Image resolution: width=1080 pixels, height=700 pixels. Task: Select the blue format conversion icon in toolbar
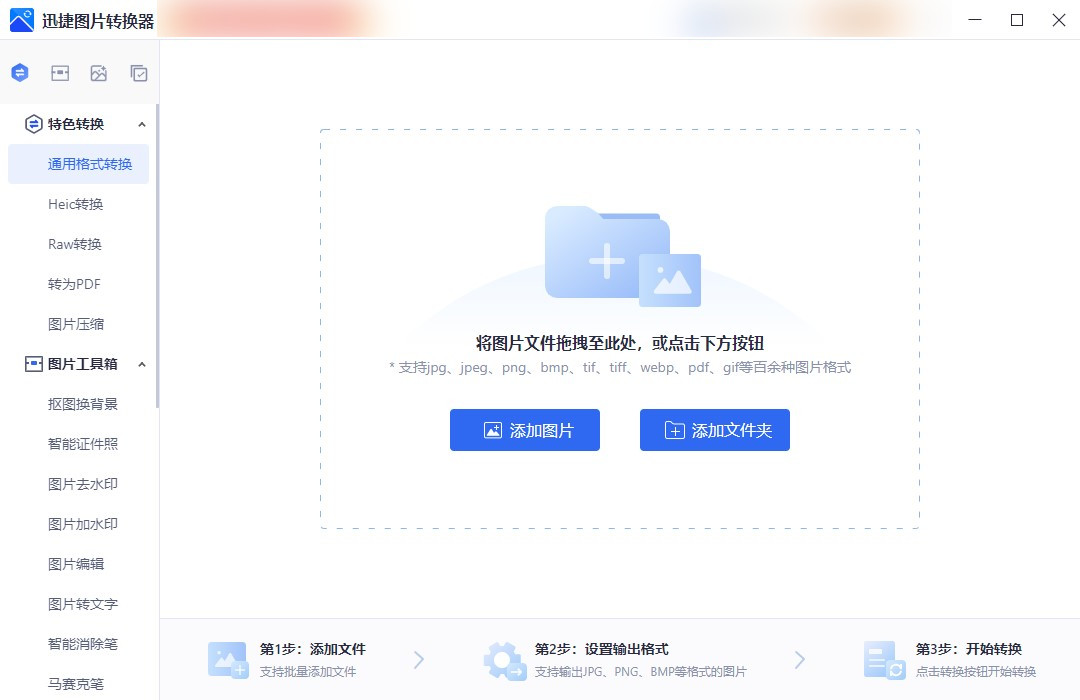coord(19,72)
